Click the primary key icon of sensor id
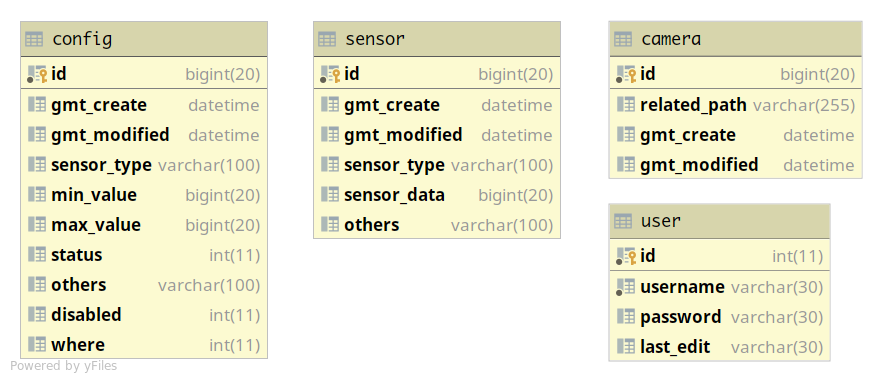 pos(330,74)
